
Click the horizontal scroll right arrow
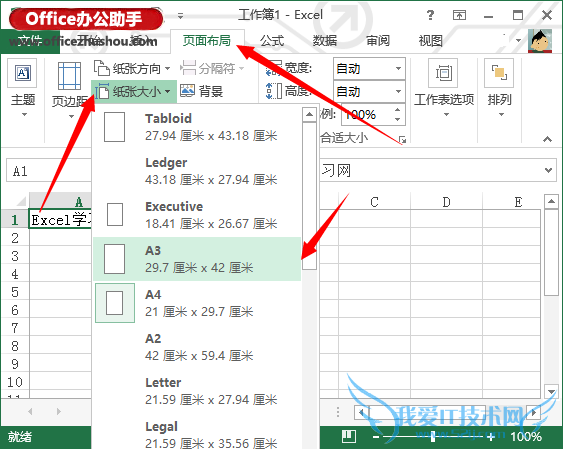(534, 412)
